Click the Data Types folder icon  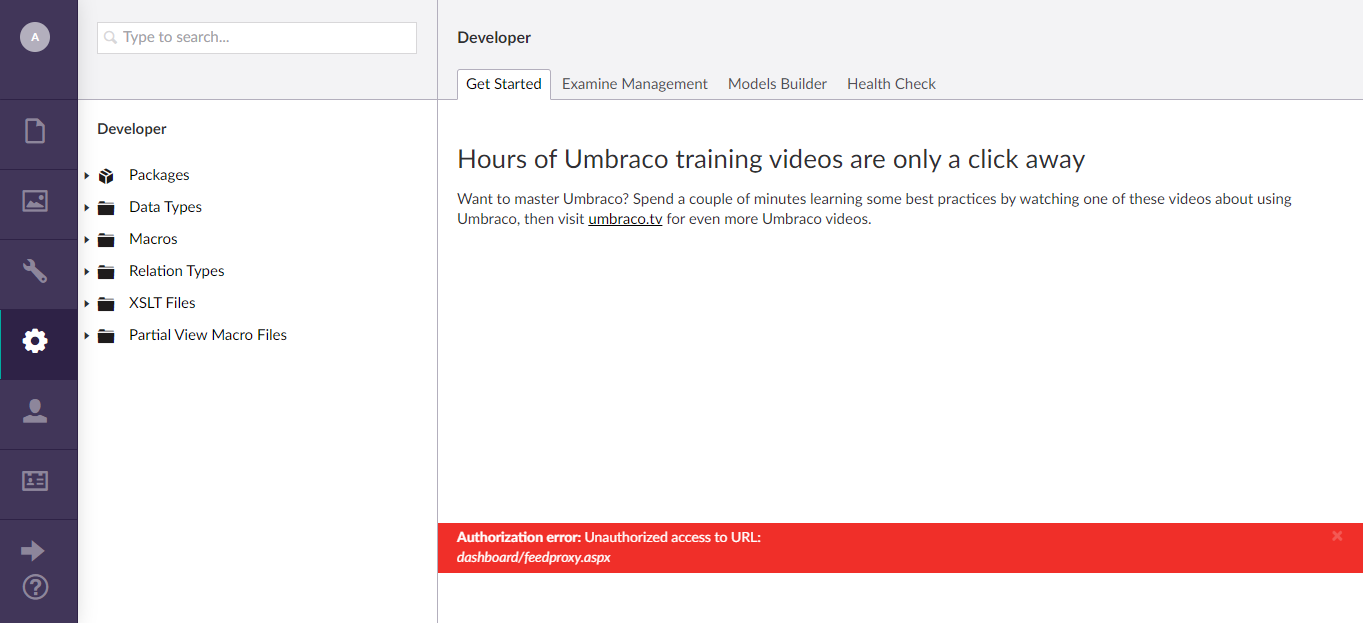coord(106,208)
